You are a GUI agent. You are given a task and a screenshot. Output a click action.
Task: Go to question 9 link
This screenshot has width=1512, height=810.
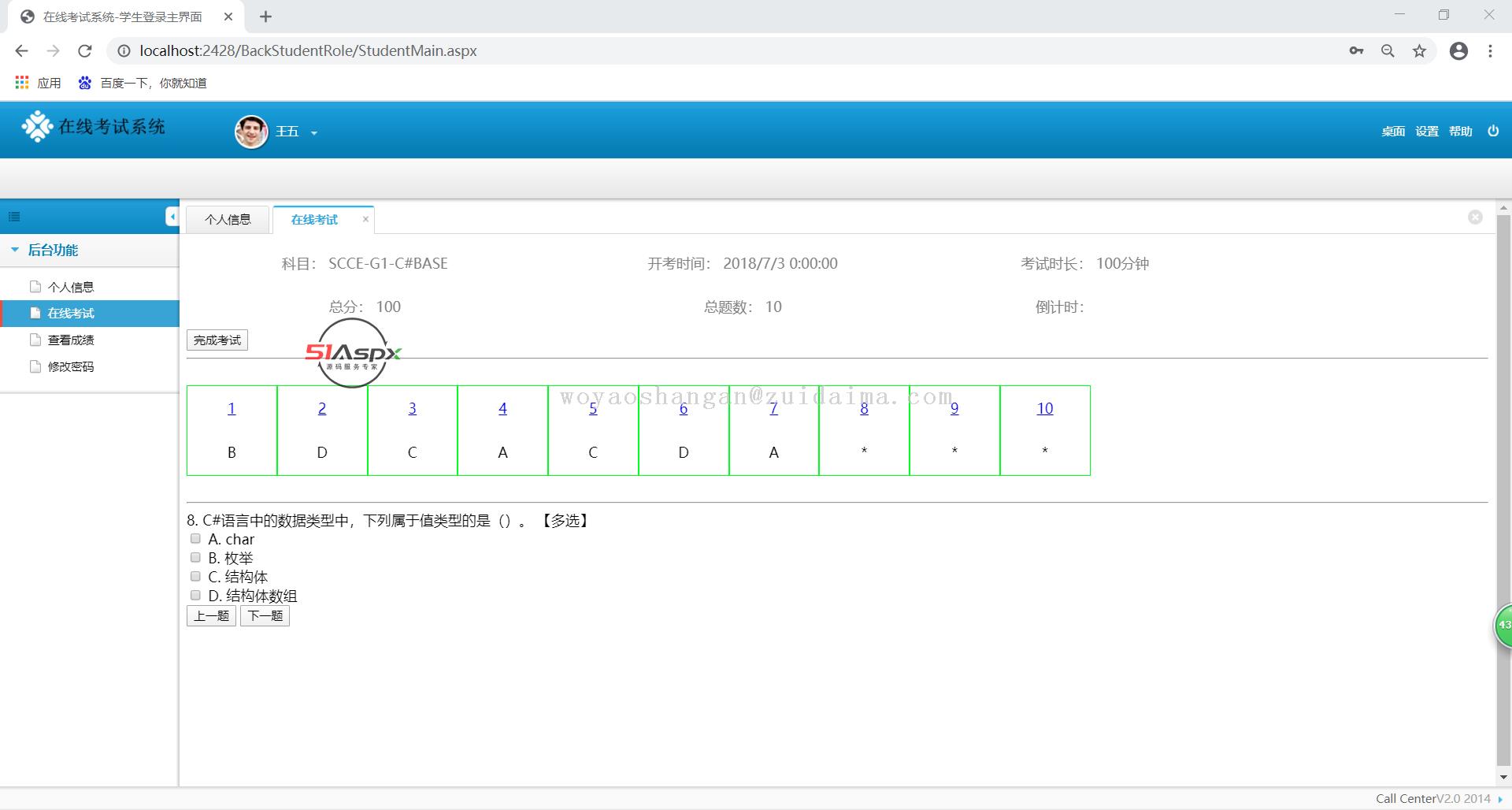(954, 408)
